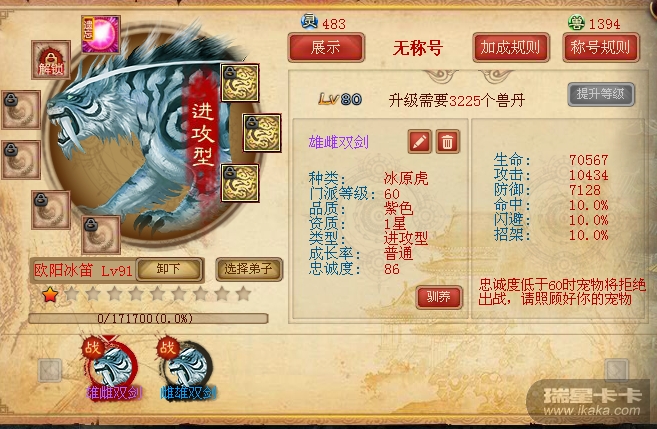Click the pencil rename icon
The height and width of the screenshot is (429, 657).
[419, 142]
